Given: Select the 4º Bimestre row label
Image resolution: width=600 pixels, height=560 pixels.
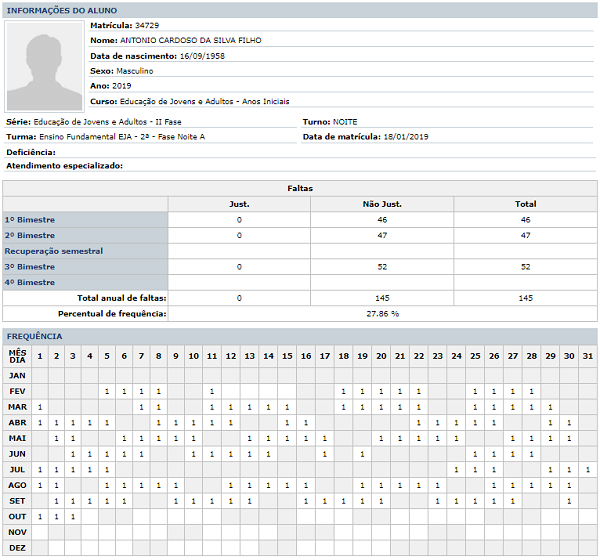Looking at the screenshot, I should coord(30,283).
